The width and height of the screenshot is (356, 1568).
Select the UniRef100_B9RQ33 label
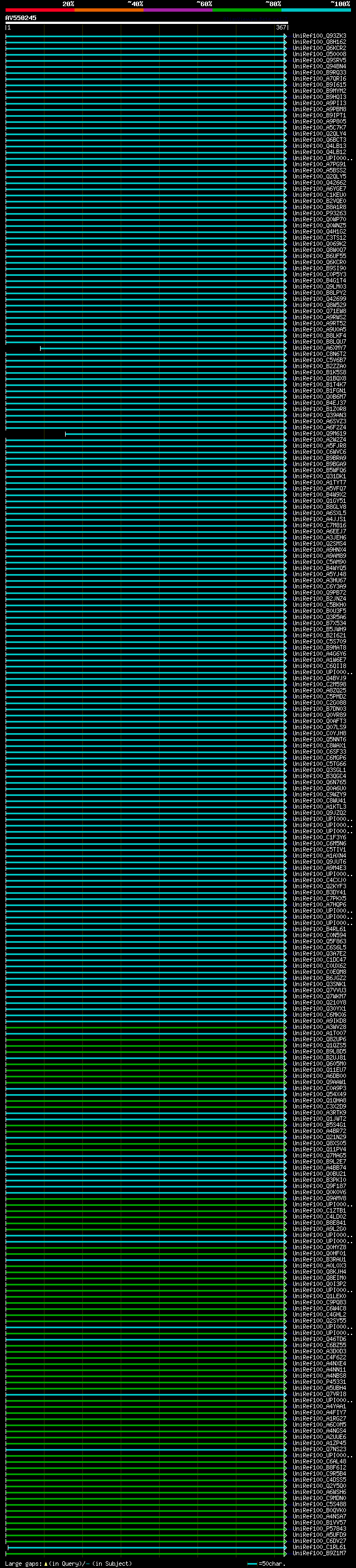(x=319, y=72)
